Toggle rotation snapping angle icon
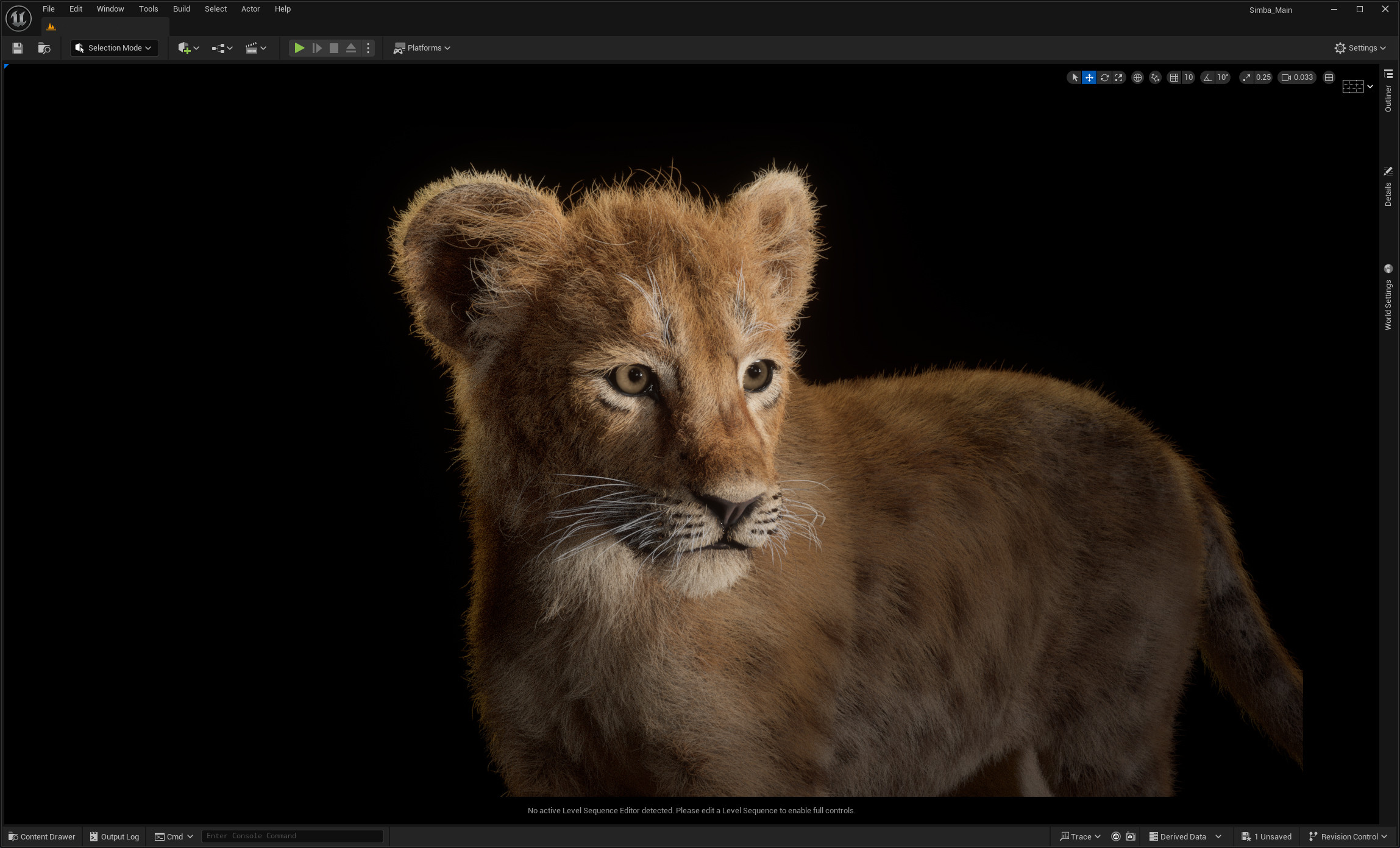 [1207, 77]
